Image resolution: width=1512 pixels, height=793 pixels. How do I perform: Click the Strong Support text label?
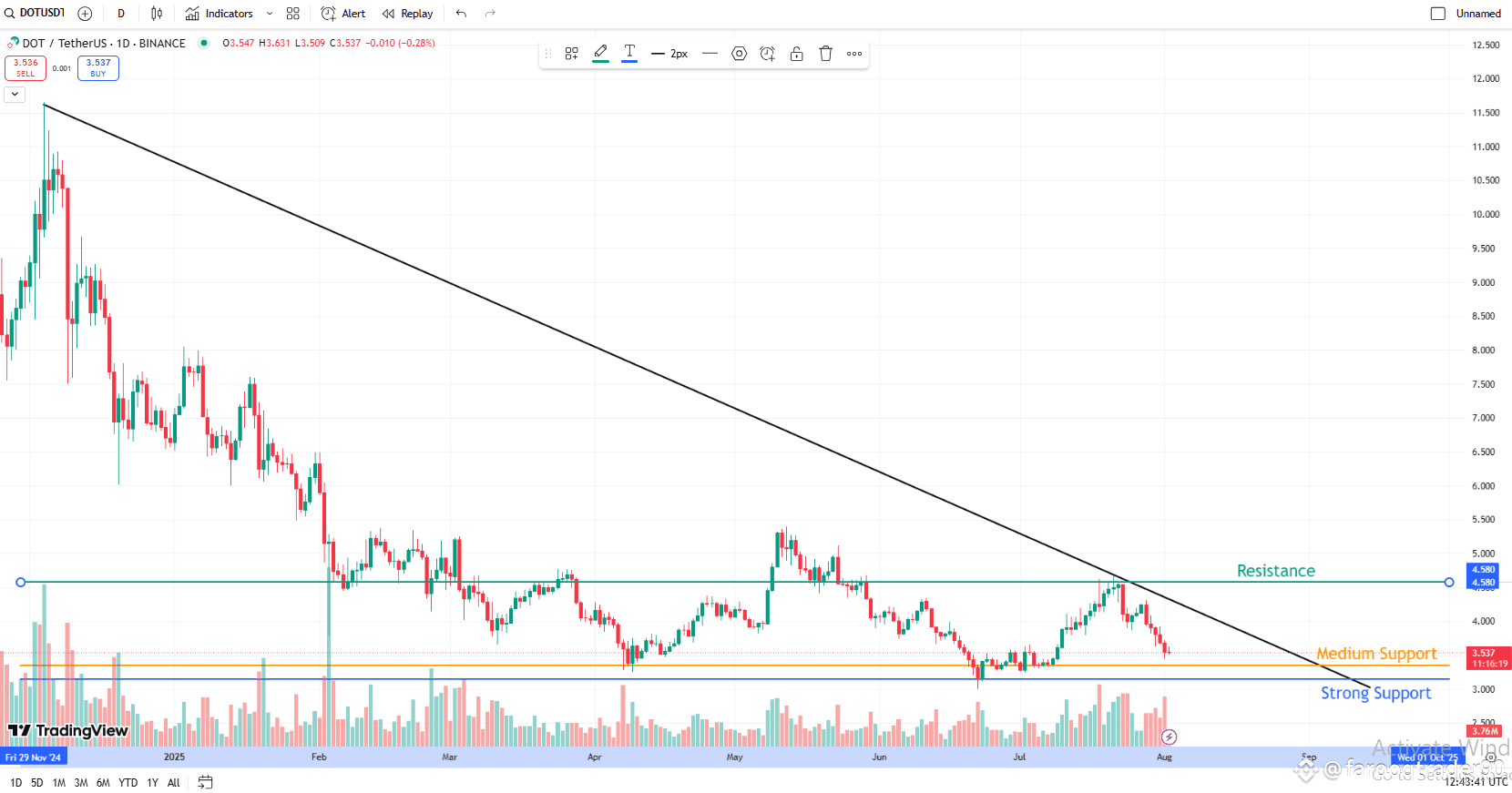click(1376, 693)
